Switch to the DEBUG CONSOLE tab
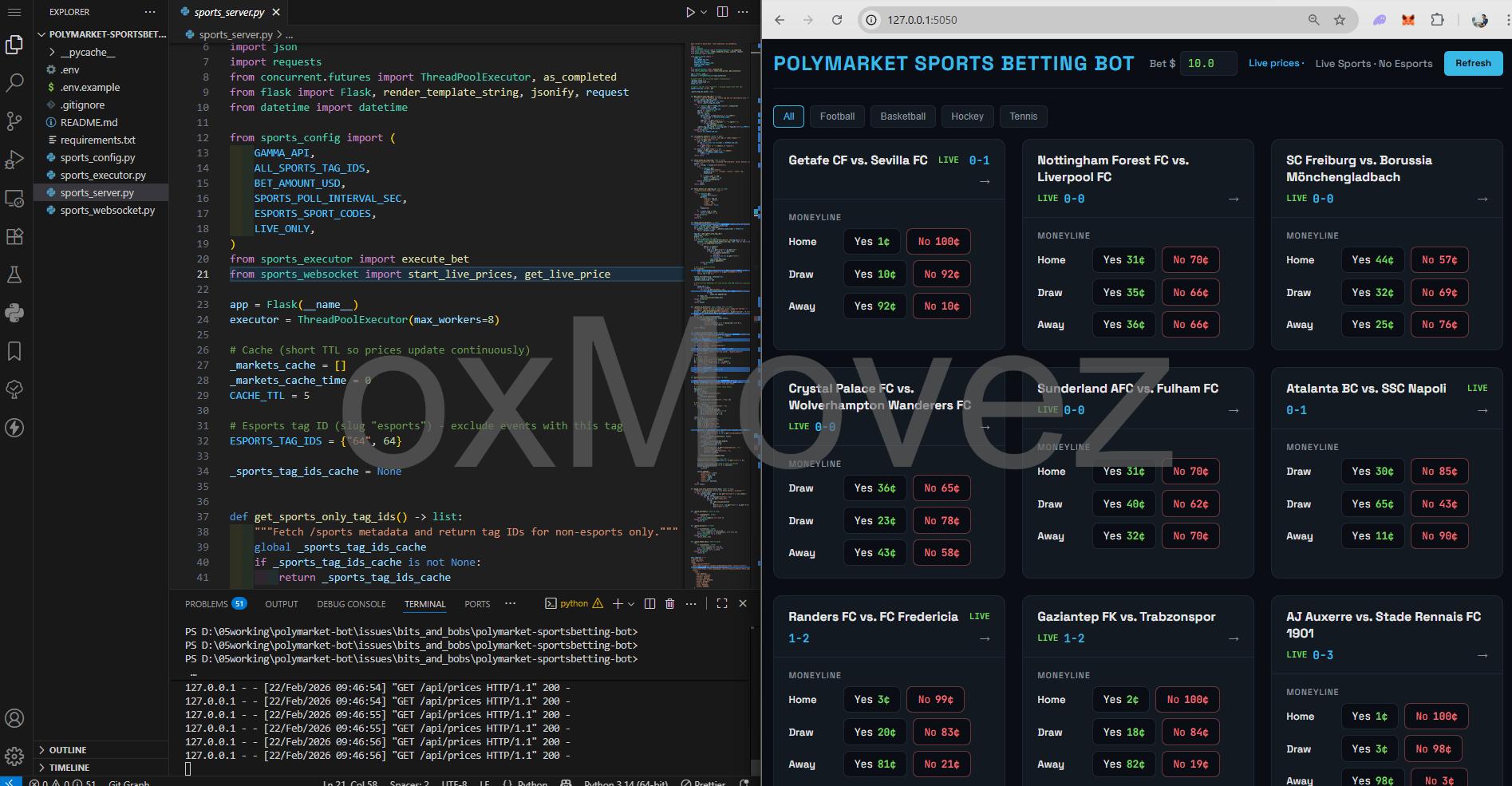This screenshot has height=786, width=1512. pos(351,604)
